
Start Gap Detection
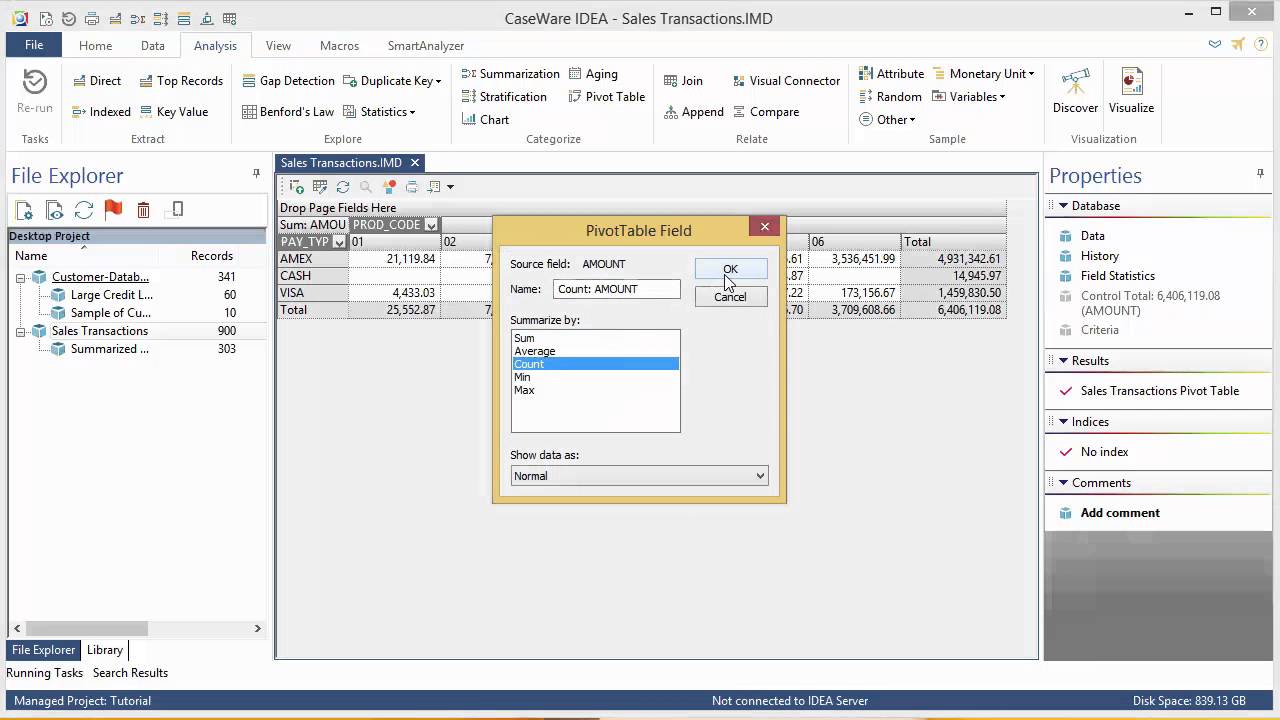[288, 81]
